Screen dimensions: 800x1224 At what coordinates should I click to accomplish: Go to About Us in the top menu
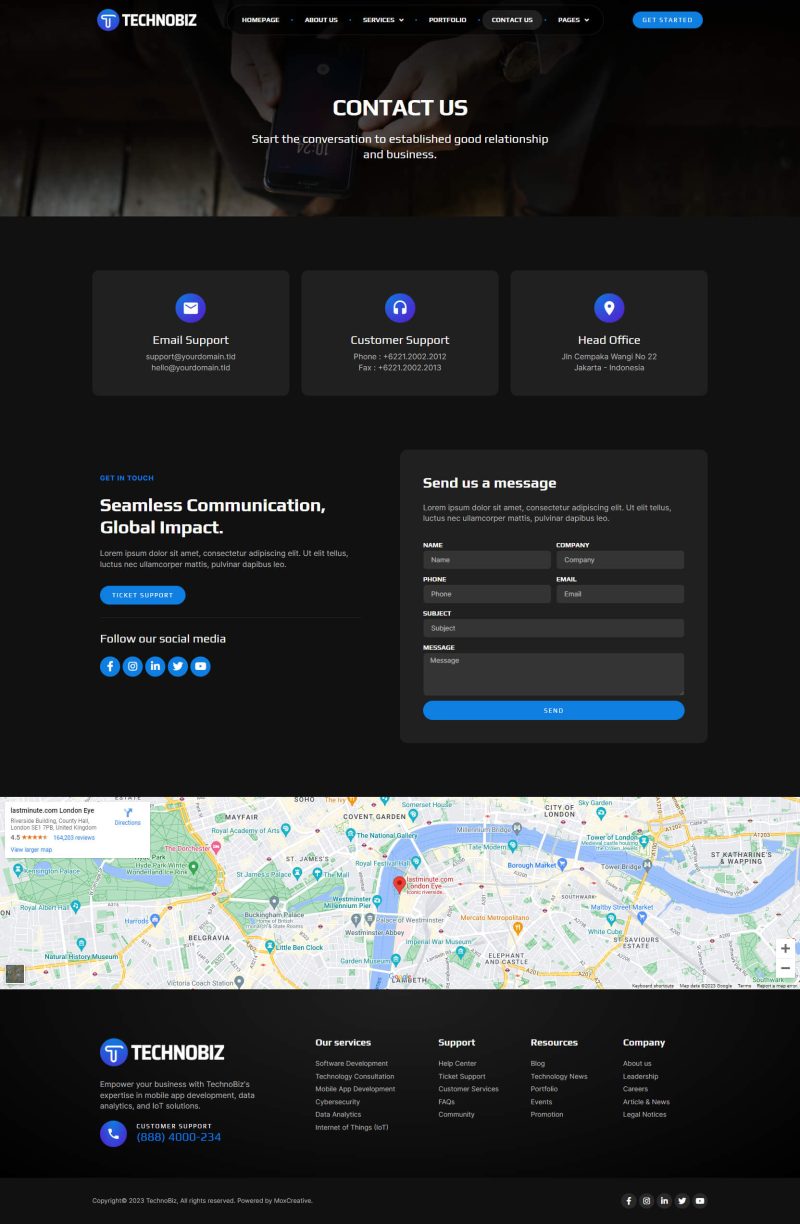point(321,20)
